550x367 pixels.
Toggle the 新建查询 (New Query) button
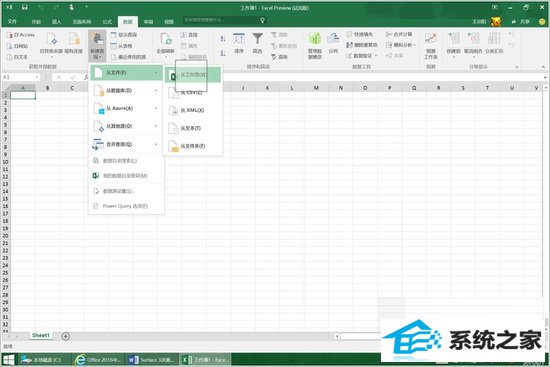click(97, 45)
